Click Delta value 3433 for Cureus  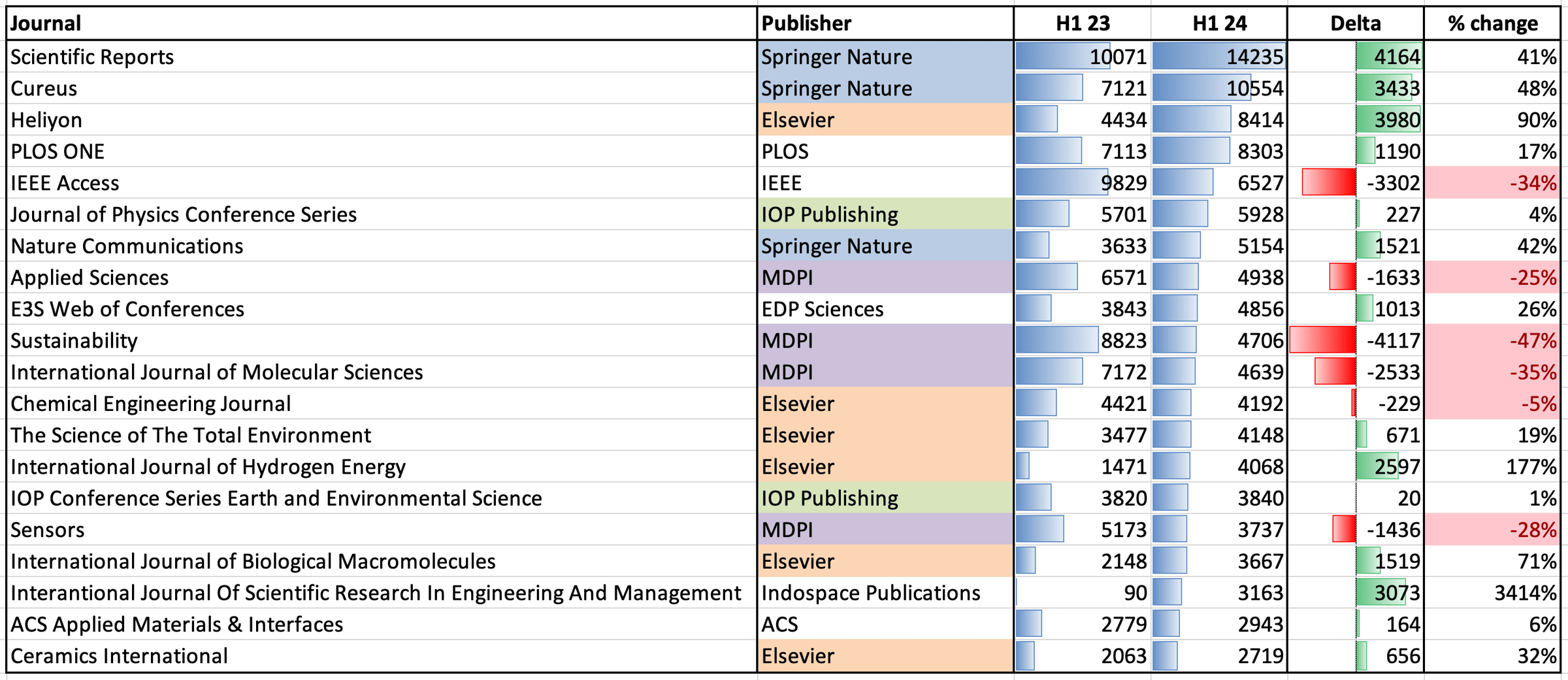coord(1356,88)
